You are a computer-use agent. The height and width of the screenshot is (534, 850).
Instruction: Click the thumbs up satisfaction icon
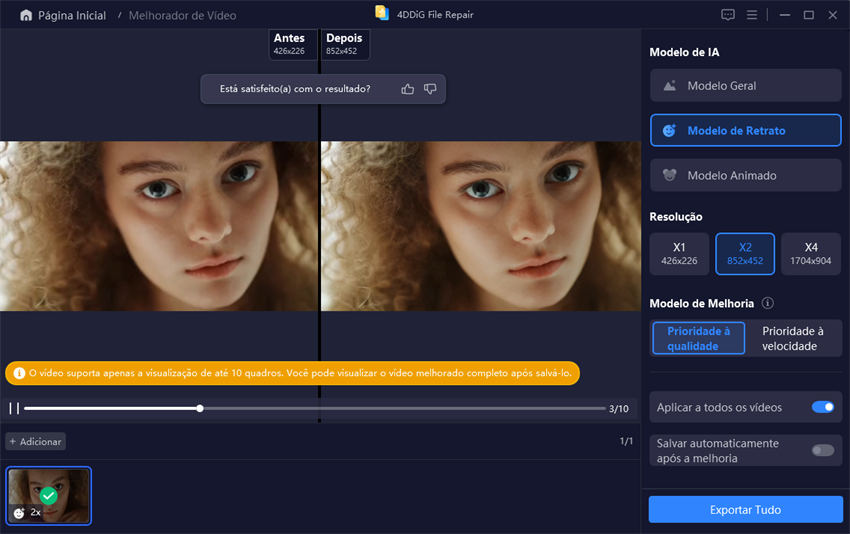(407, 89)
